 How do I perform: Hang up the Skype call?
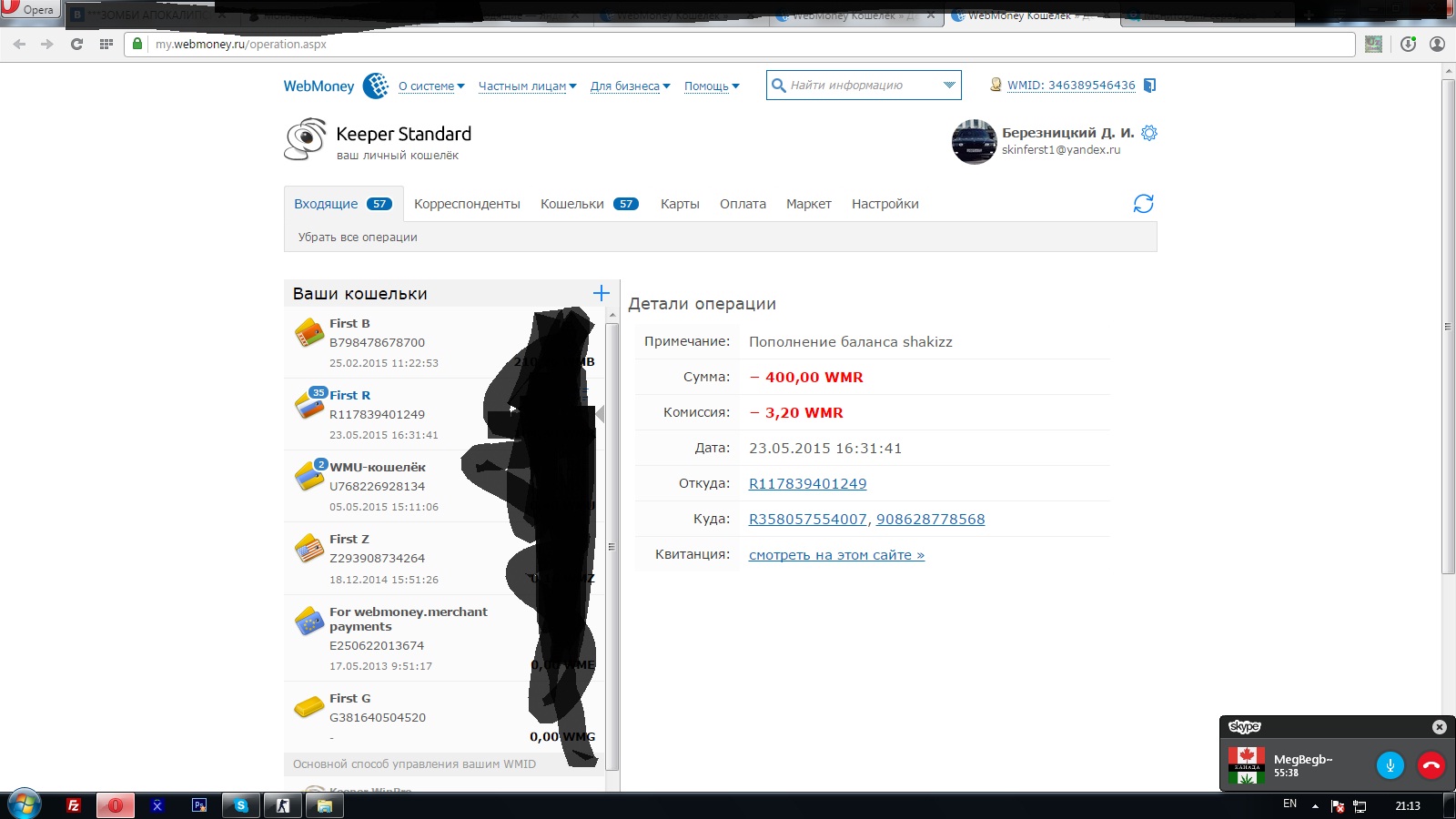(1431, 765)
